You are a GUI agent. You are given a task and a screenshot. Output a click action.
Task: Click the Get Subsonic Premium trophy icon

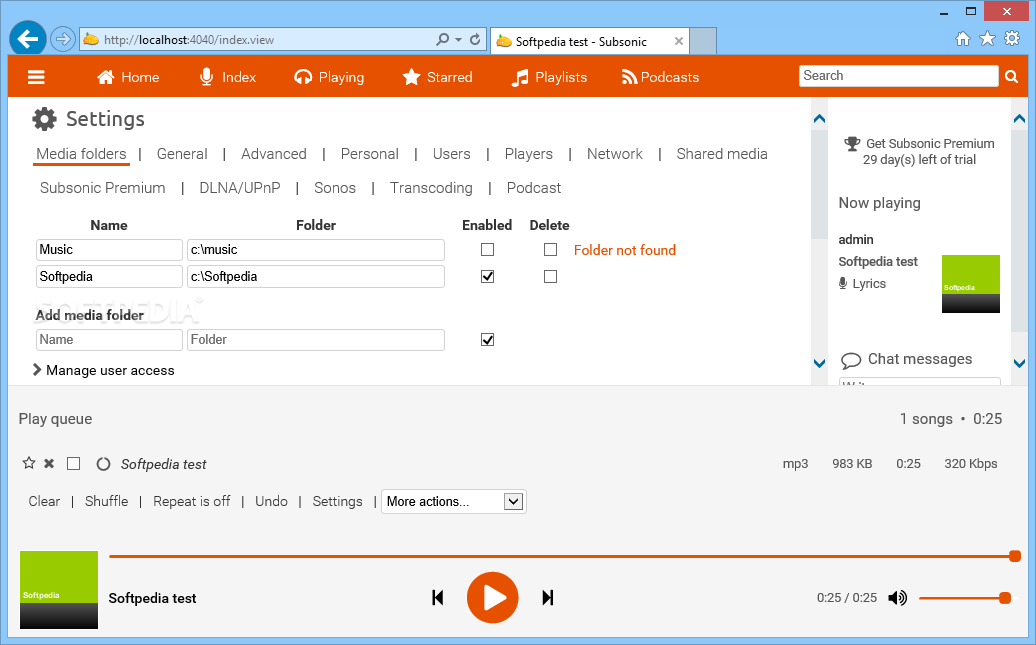[x=852, y=144]
